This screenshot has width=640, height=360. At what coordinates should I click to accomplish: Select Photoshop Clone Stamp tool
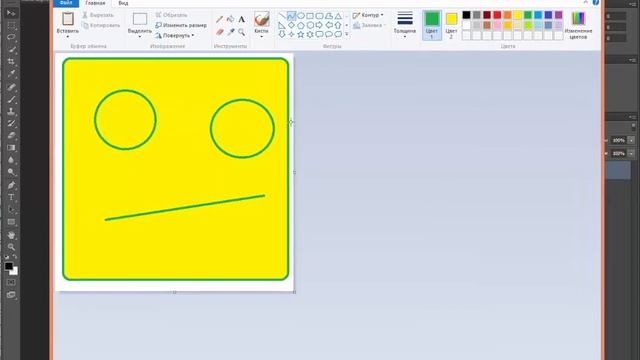click(x=11, y=111)
